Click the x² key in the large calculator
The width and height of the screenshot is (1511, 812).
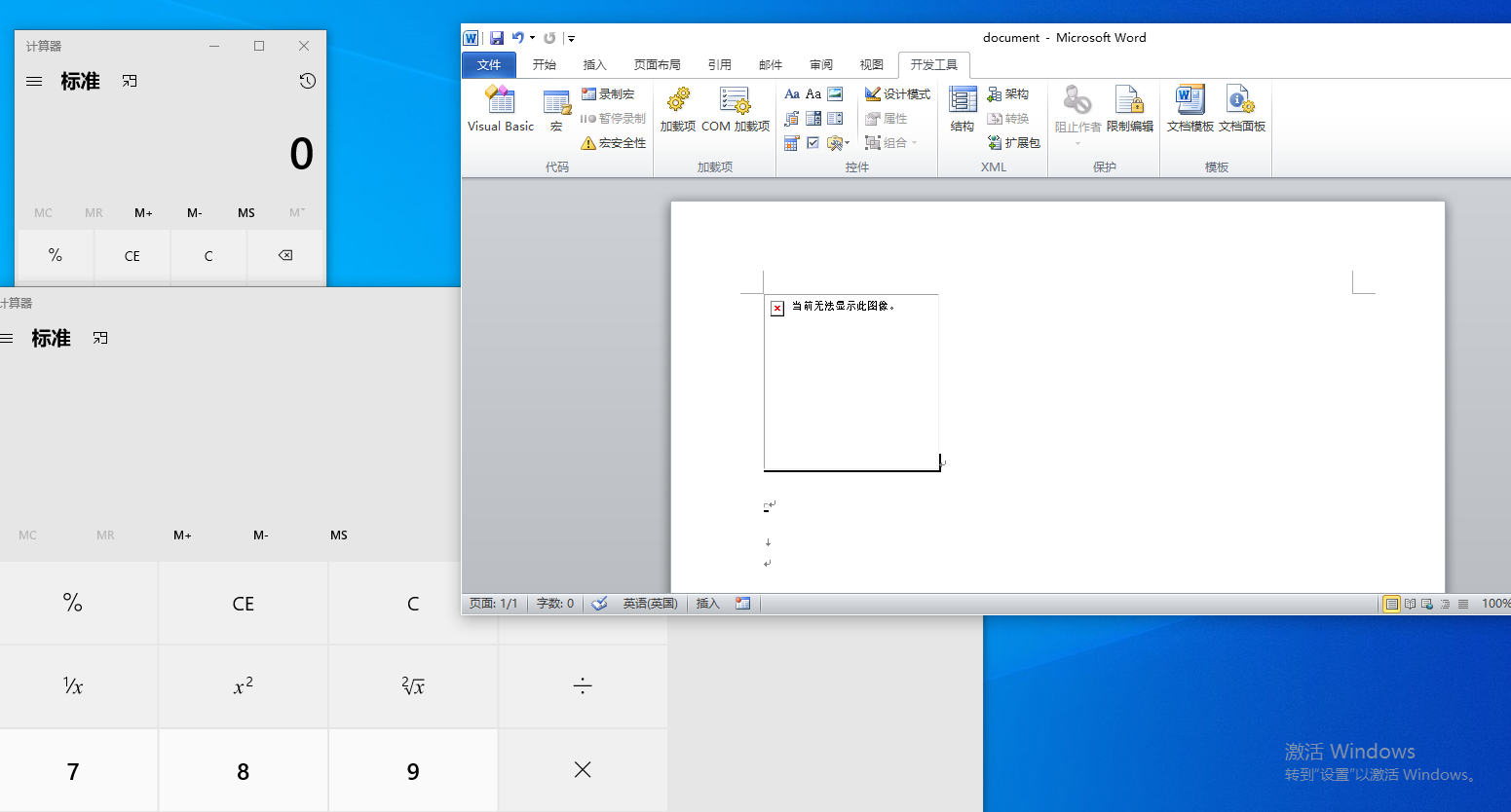coord(244,685)
